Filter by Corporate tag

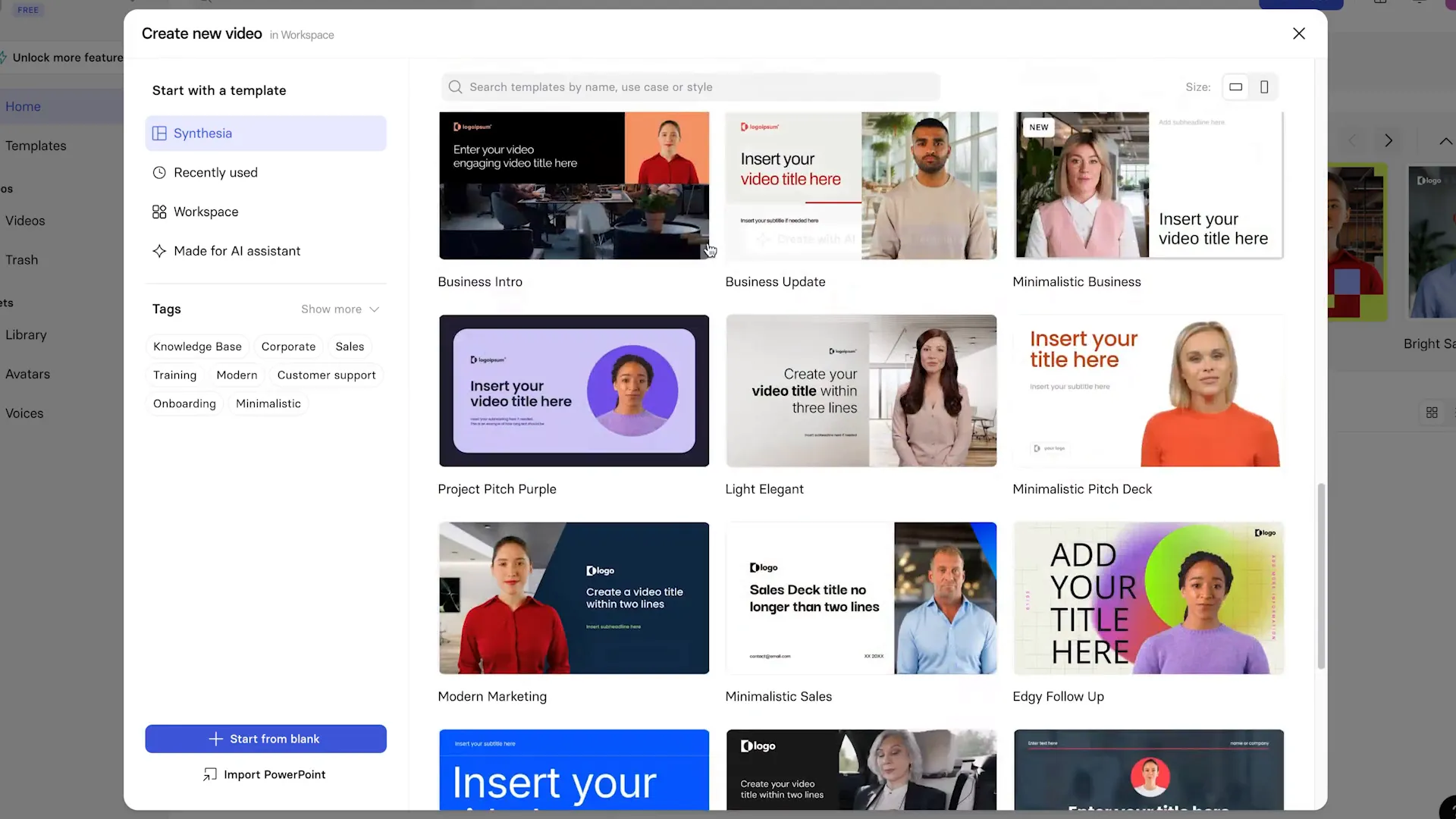[288, 347]
